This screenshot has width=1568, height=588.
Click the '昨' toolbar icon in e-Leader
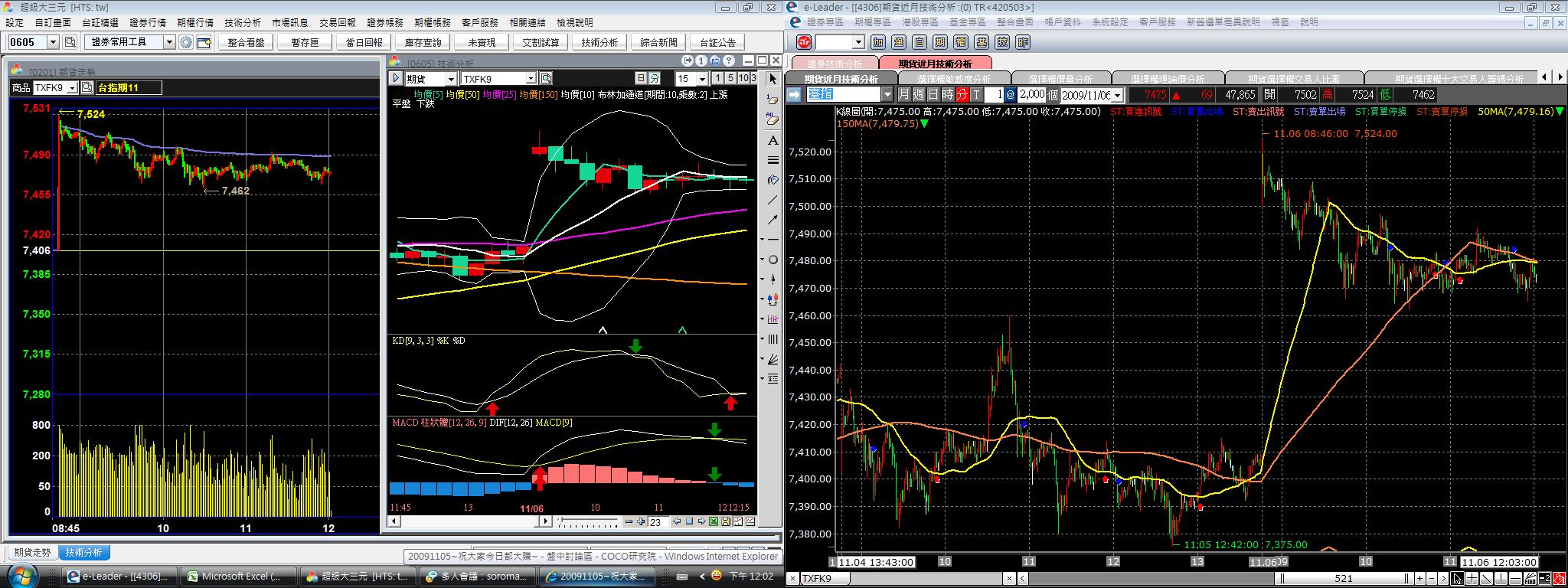pos(1023,42)
